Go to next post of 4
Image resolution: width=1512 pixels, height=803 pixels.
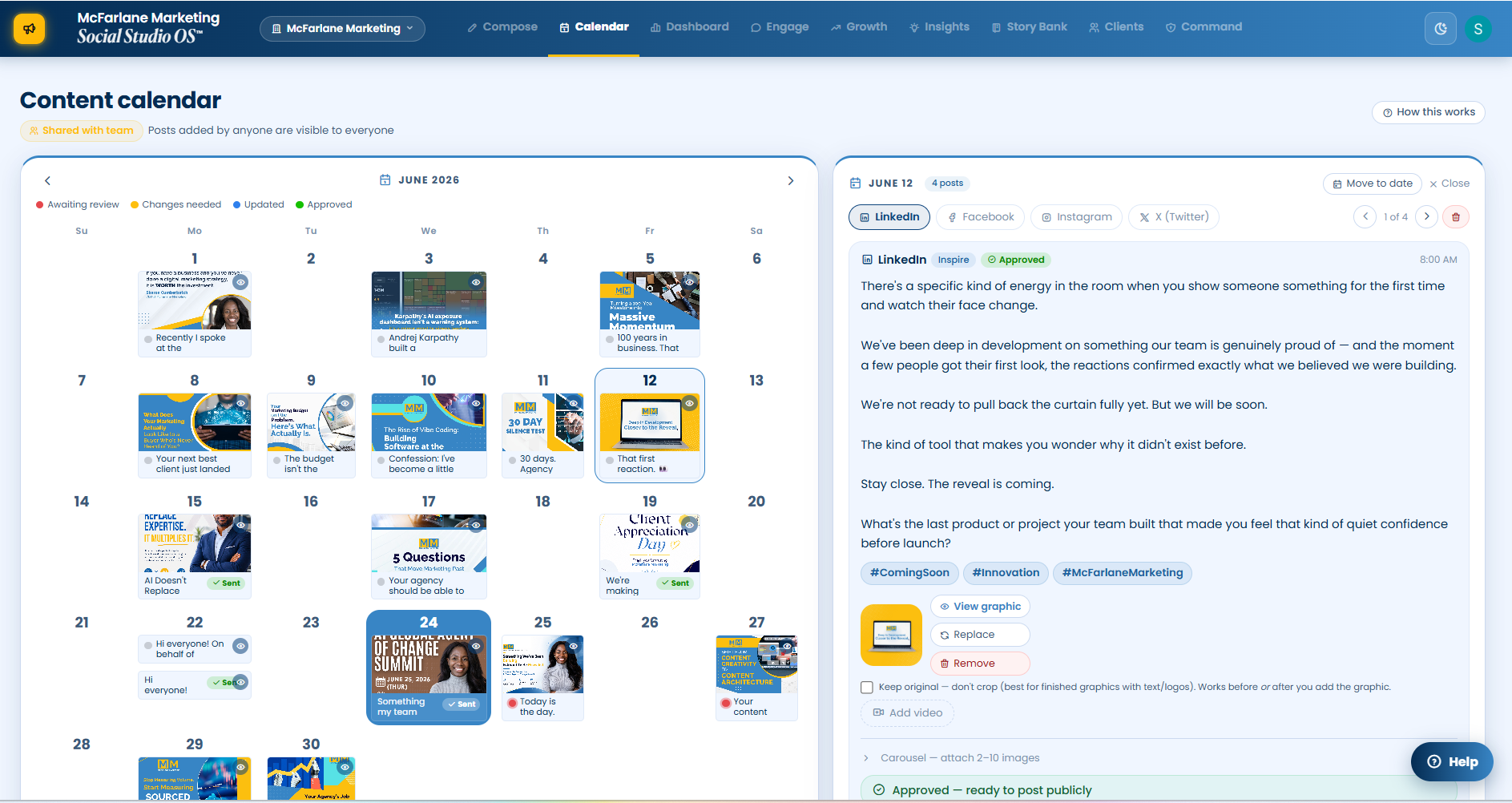1426,216
